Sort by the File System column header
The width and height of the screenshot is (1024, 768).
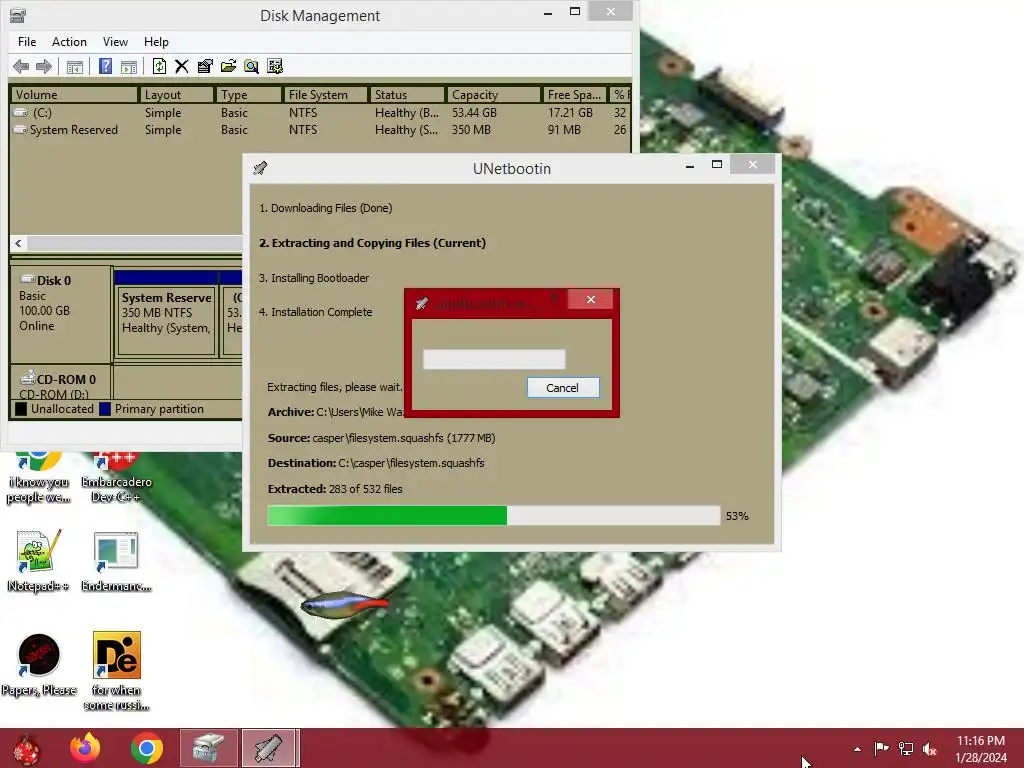pos(325,95)
